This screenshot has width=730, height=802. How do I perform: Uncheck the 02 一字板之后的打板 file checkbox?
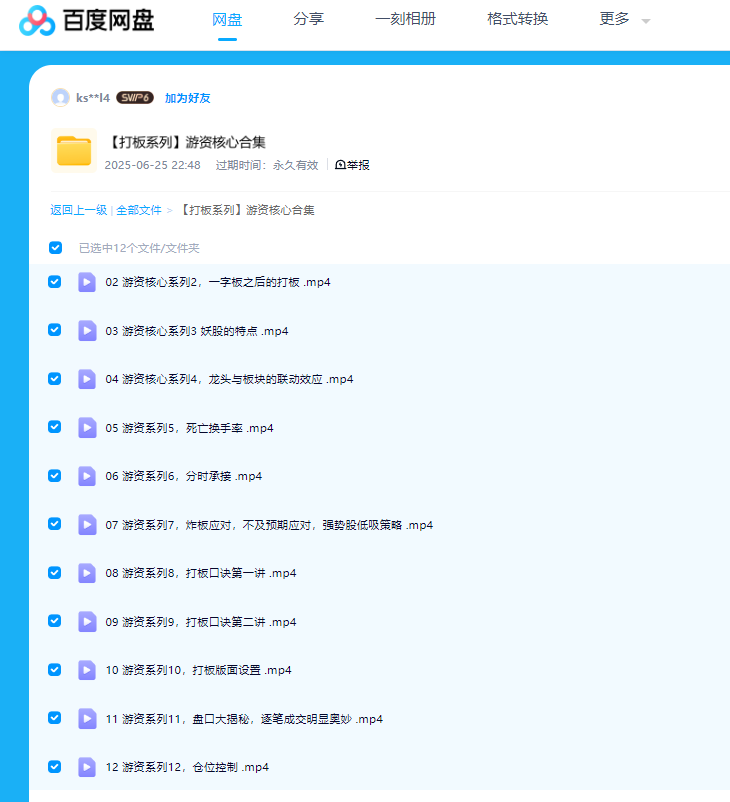[x=55, y=282]
